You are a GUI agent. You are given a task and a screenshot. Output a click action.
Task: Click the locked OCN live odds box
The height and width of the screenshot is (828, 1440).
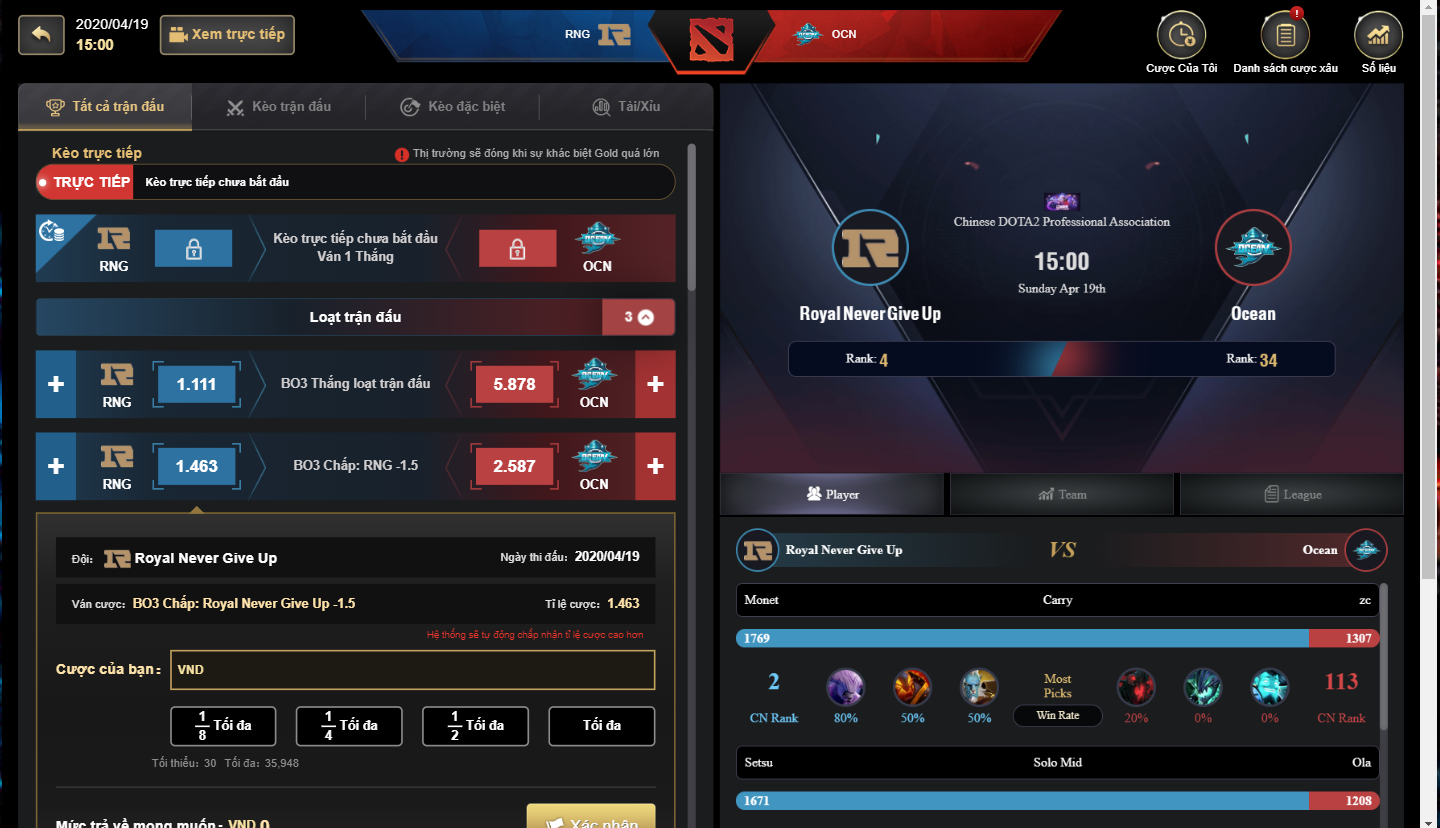pos(517,248)
